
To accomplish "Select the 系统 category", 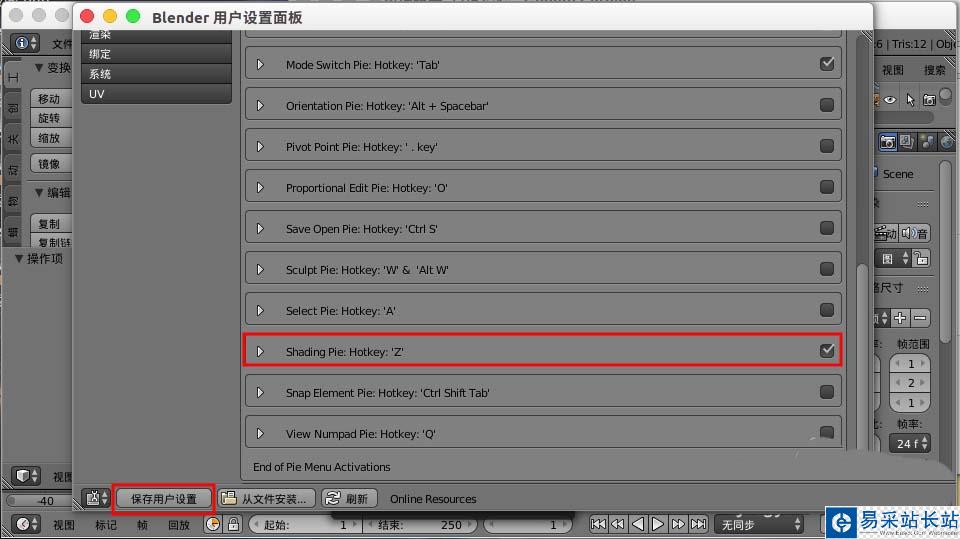I will [156, 74].
